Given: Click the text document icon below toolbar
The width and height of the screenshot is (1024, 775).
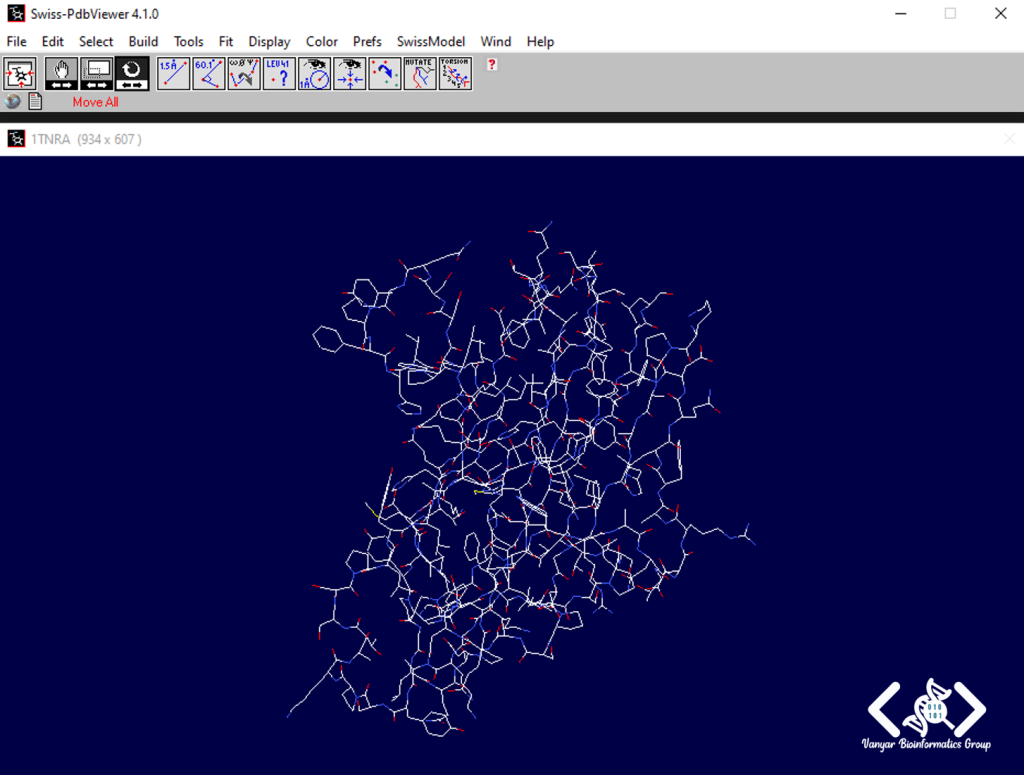Looking at the screenshot, I should tap(35, 101).
